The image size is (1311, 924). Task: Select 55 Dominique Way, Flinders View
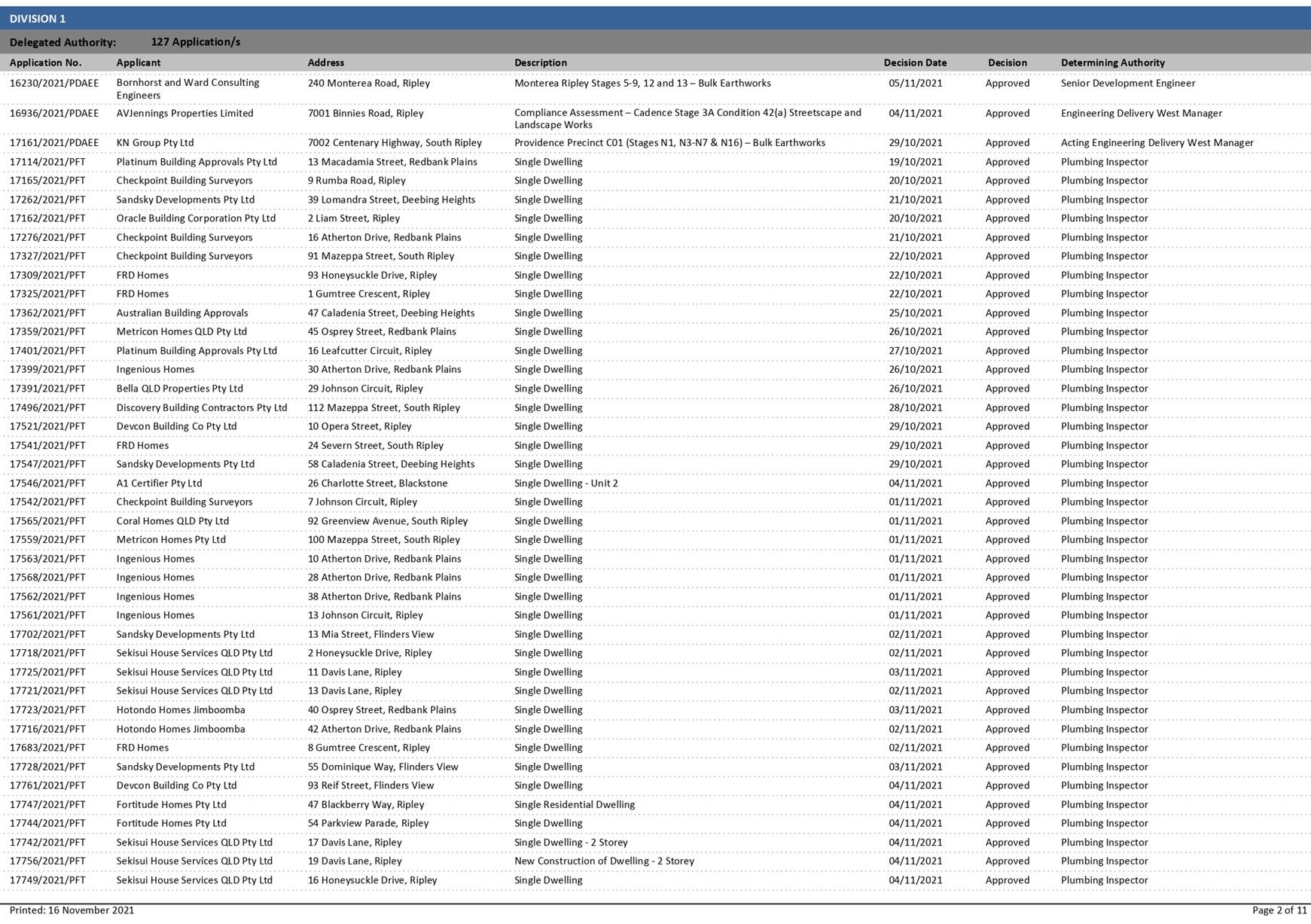pos(383,767)
